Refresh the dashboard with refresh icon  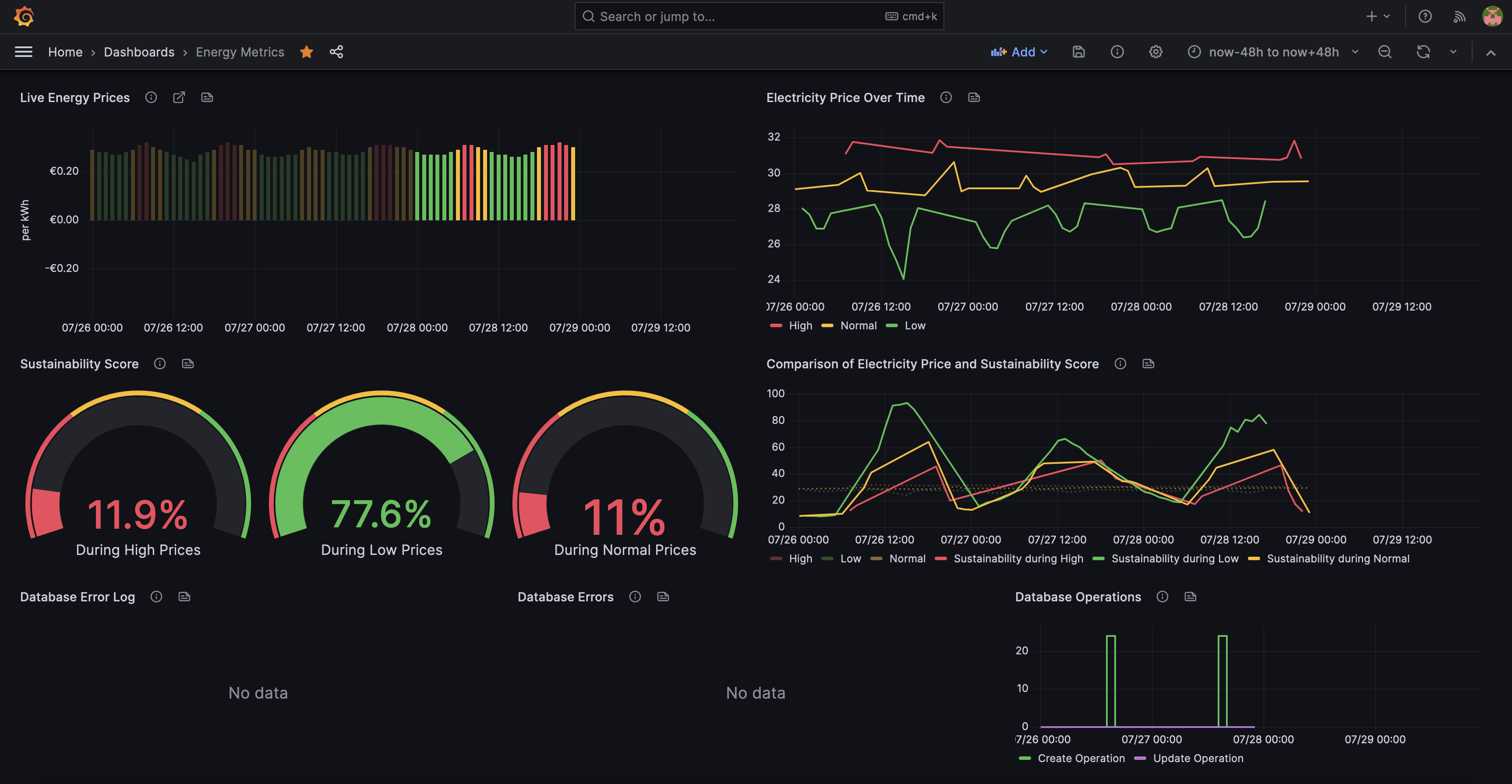pyautogui.click(x=1423, y=52)
